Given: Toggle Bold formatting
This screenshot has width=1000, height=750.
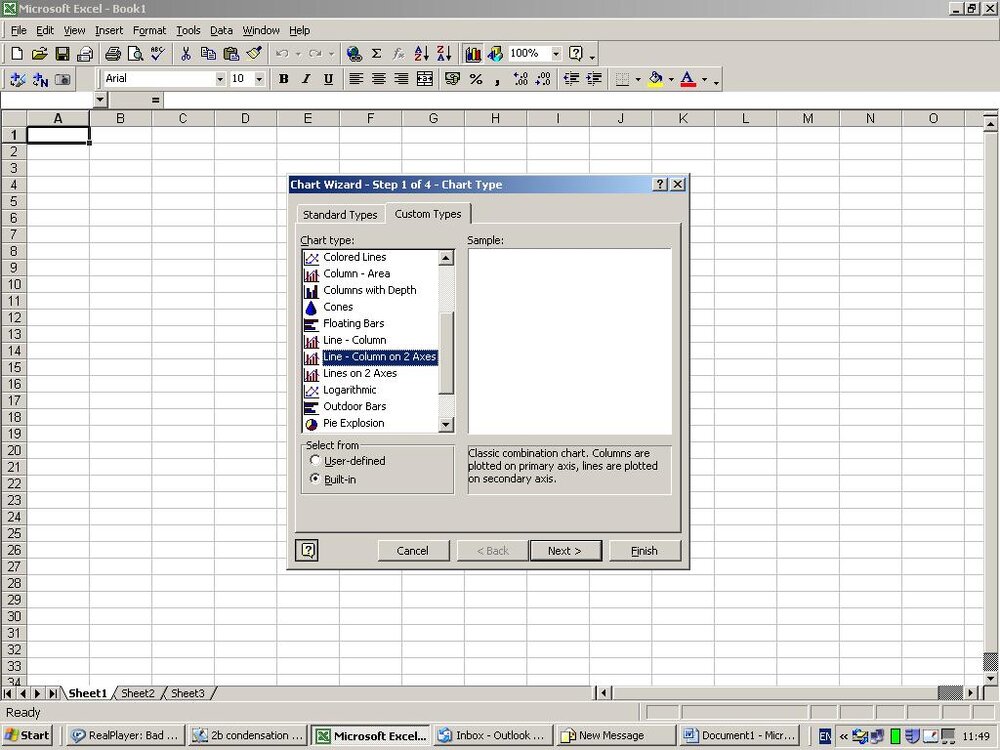Looking at the screenshot, I should pyautogui.click(x=284, y=79).
